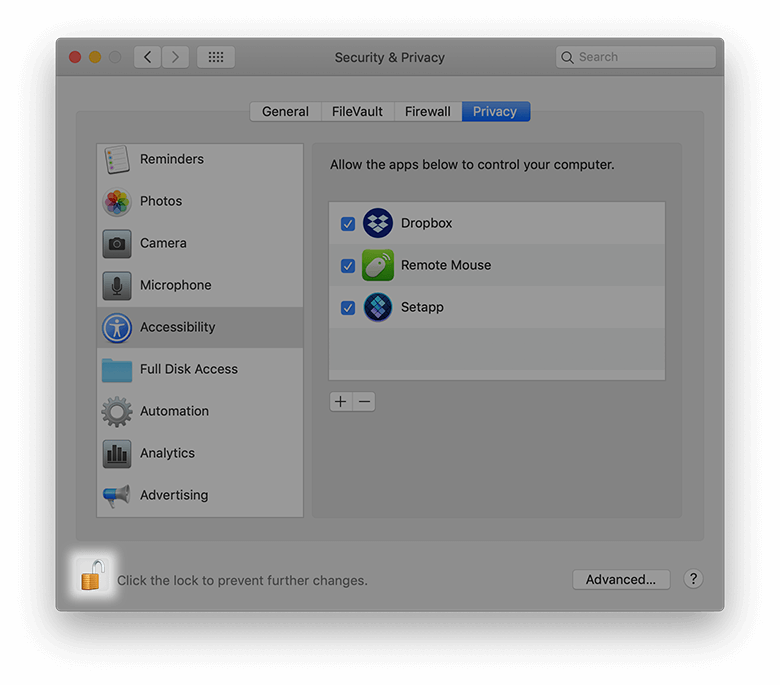Switch to the FileVault tab
Image resolution: width=780 pixels, height=685 pixels.
[357, 111]
